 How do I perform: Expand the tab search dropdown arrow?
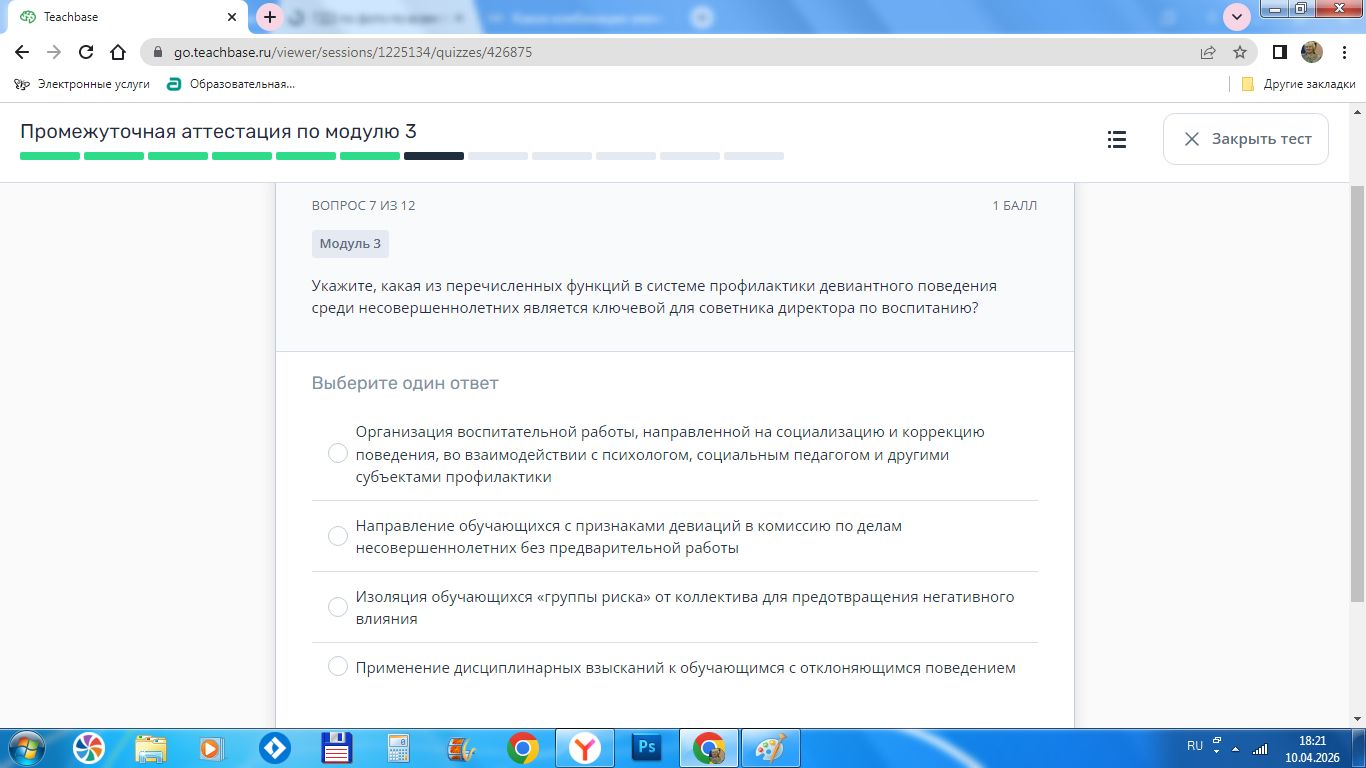(1237, 17)
